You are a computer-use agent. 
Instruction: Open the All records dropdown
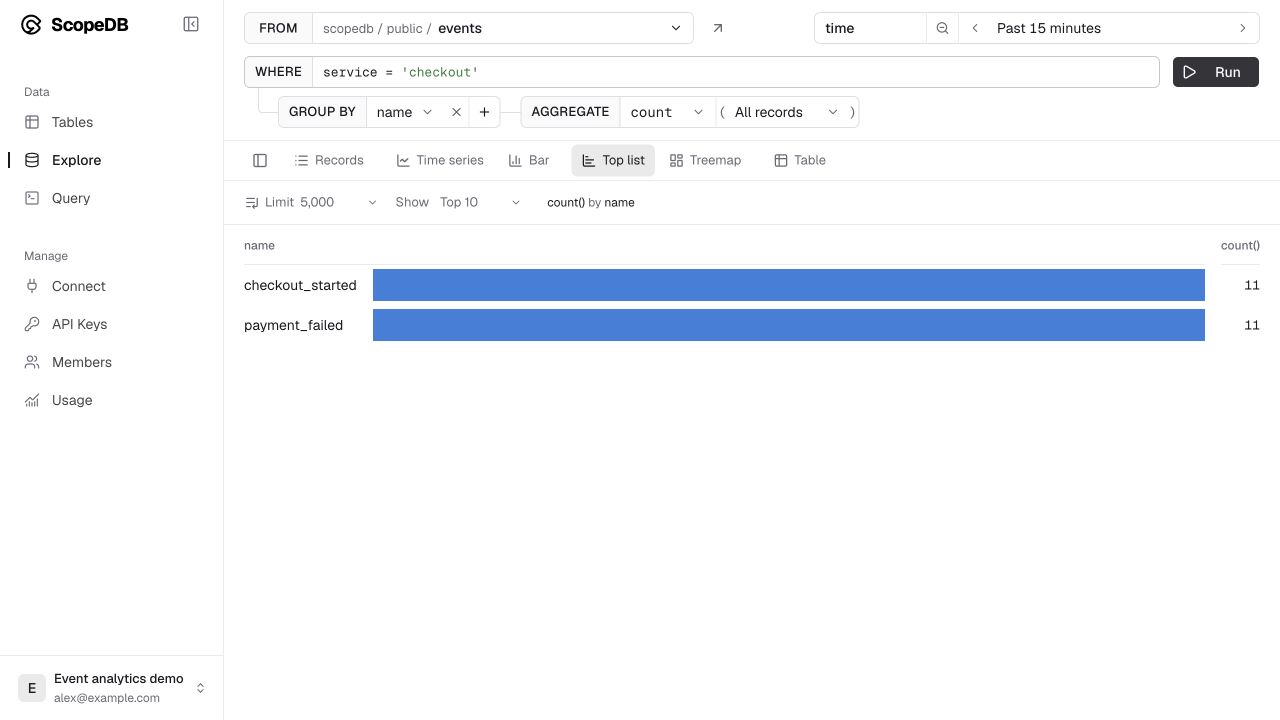tap(787, 112)
